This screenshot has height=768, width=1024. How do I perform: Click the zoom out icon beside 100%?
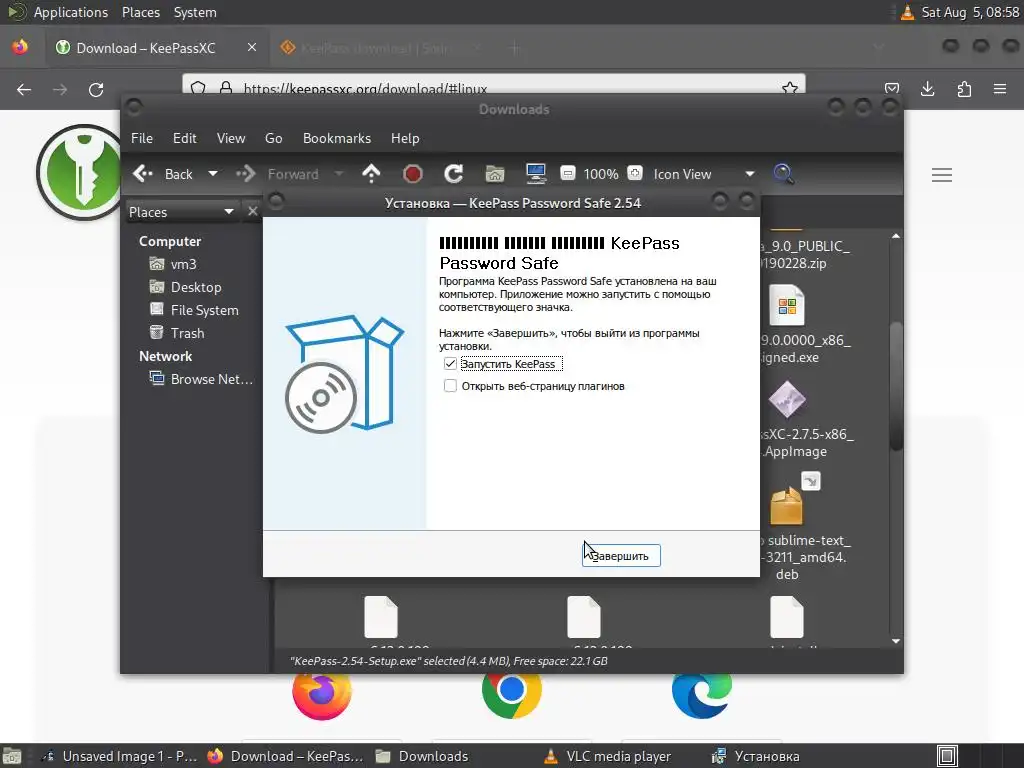tap(568, 174)
